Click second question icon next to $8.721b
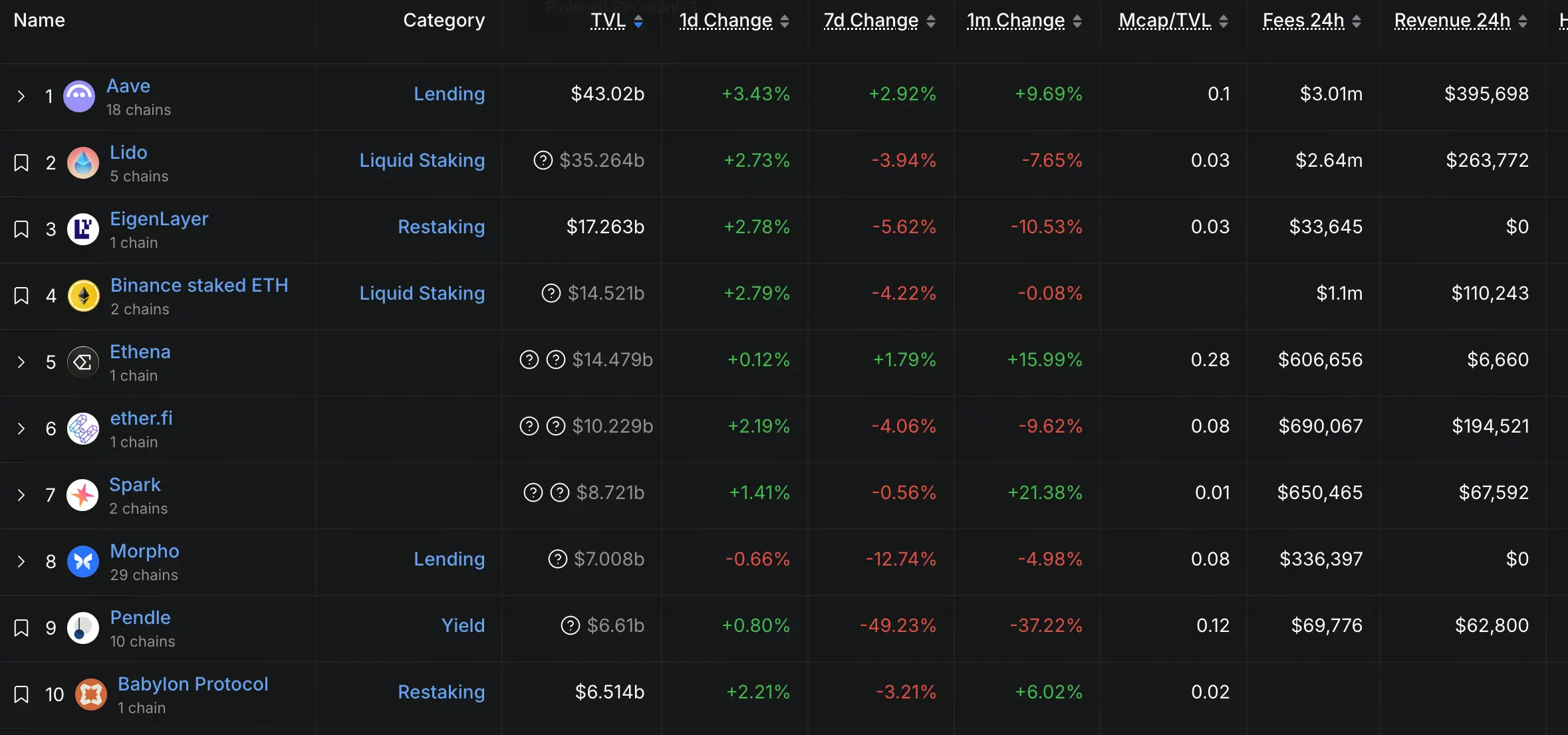This screenshot has height=735, width=1568. [560, 492]
